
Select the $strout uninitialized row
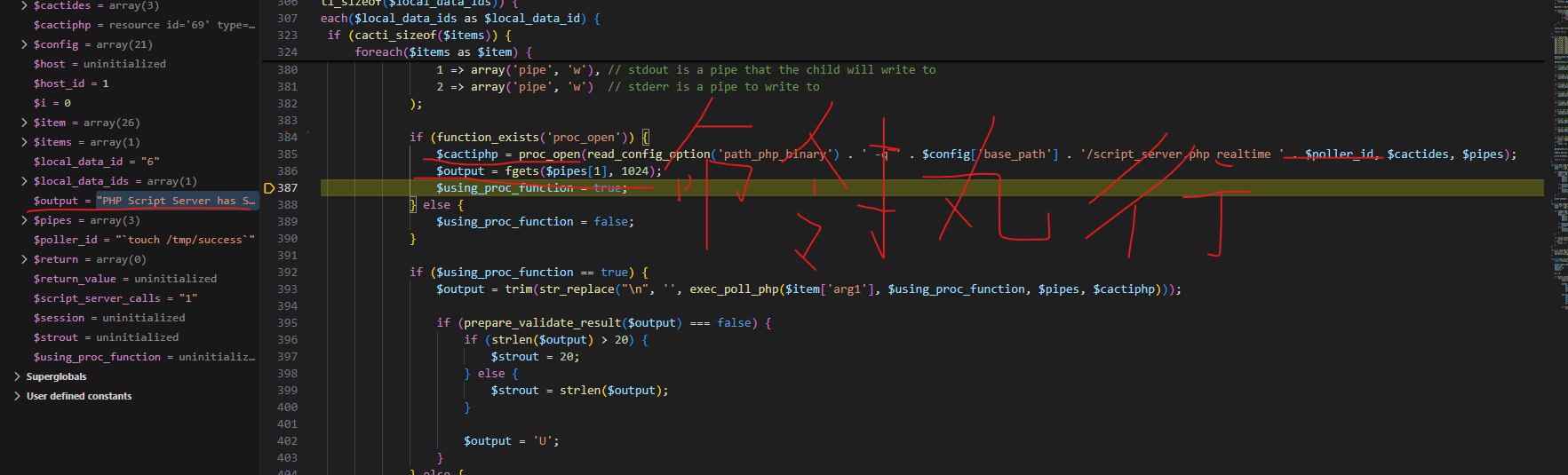tap(130, 337)
